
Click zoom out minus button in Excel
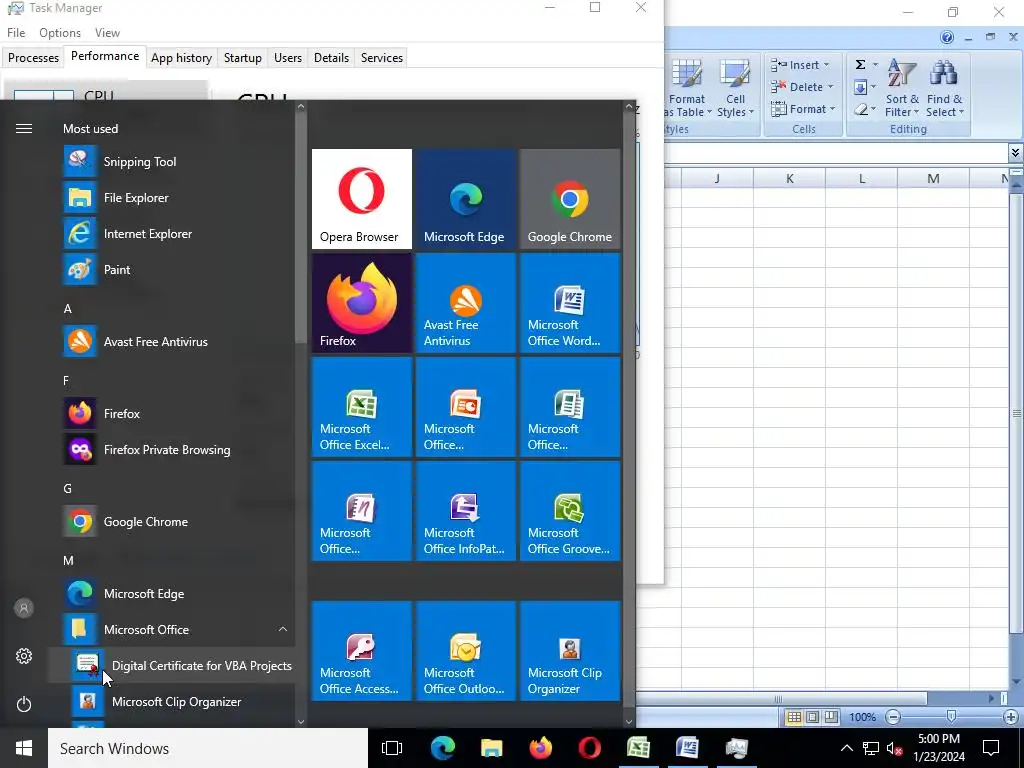point(893,717)
